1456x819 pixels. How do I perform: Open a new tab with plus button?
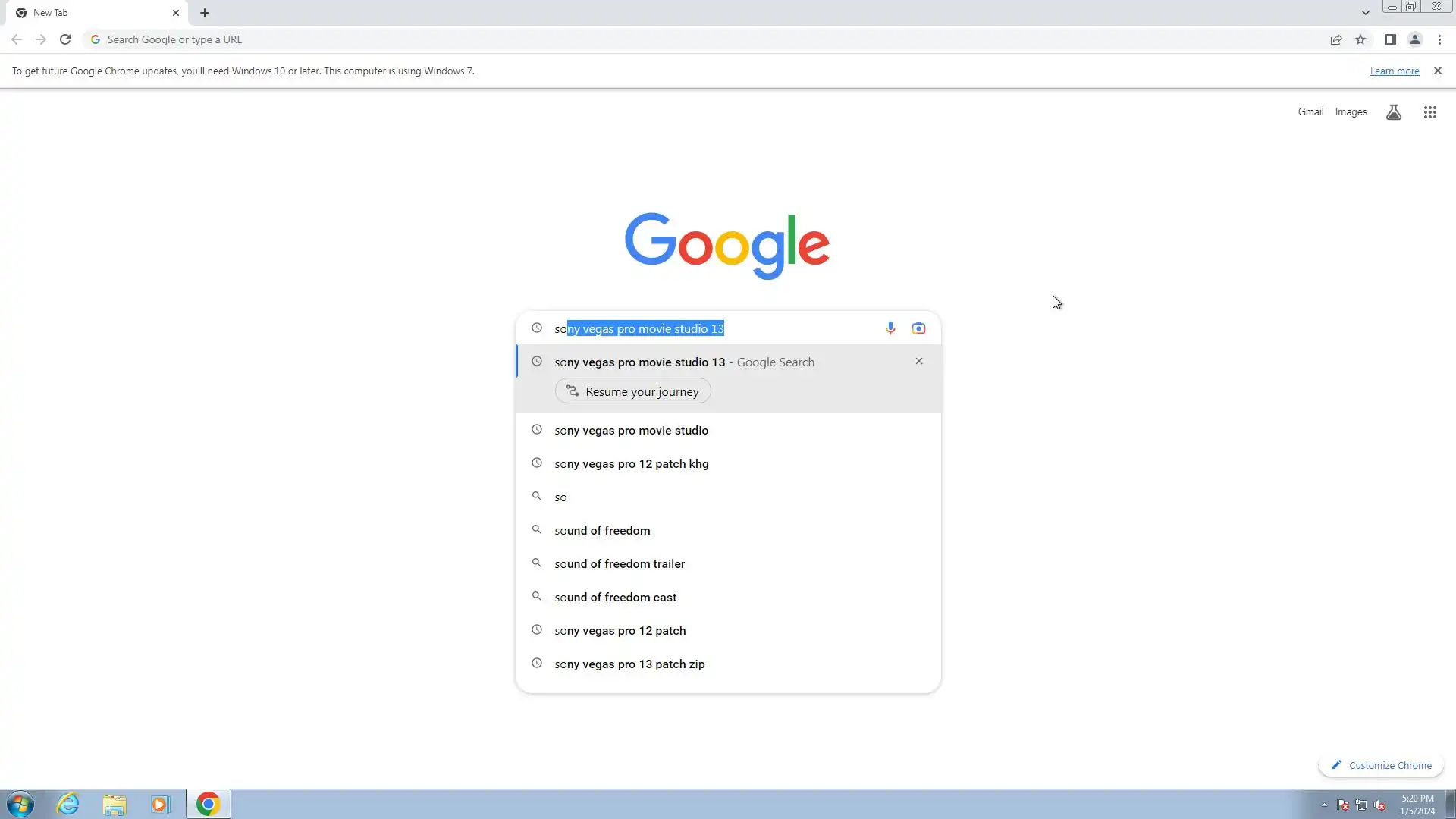click(205, 13)
